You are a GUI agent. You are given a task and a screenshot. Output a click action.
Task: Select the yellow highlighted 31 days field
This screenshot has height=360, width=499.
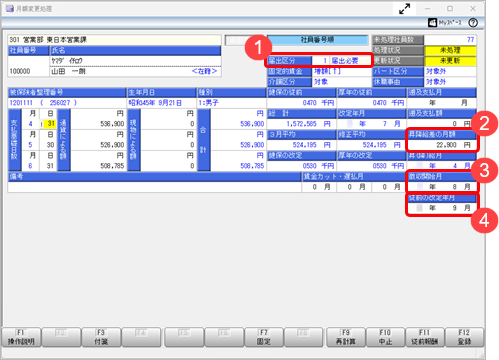pos(50,124)
